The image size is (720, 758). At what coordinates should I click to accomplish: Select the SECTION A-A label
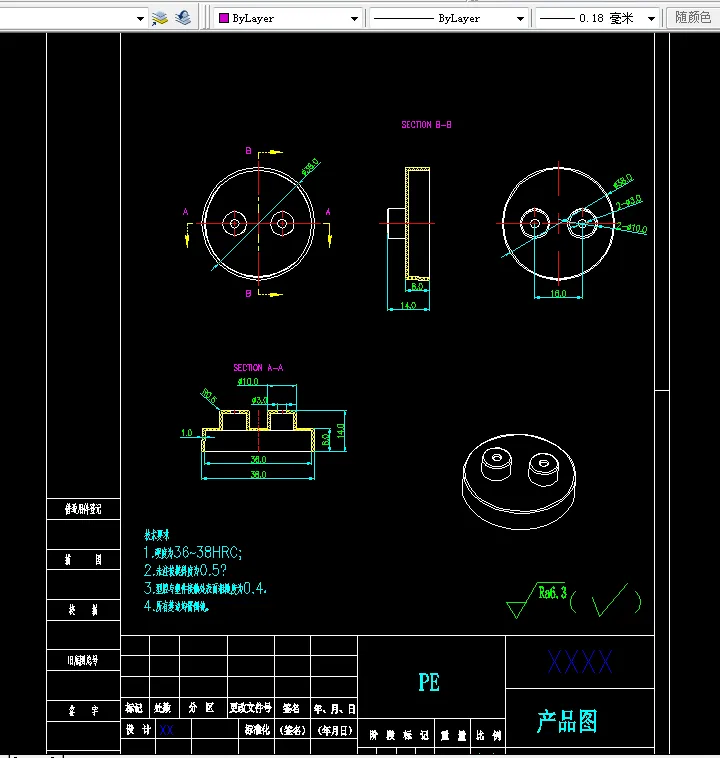258,368
